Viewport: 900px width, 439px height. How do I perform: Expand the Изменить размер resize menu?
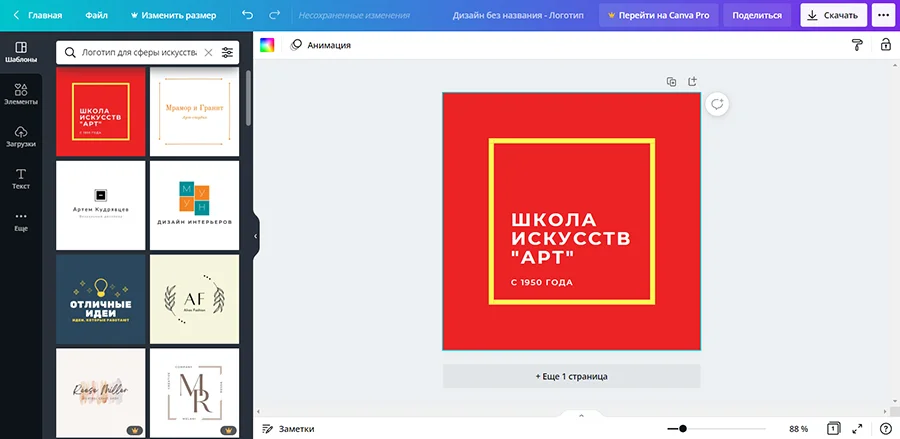coord(172,16)
